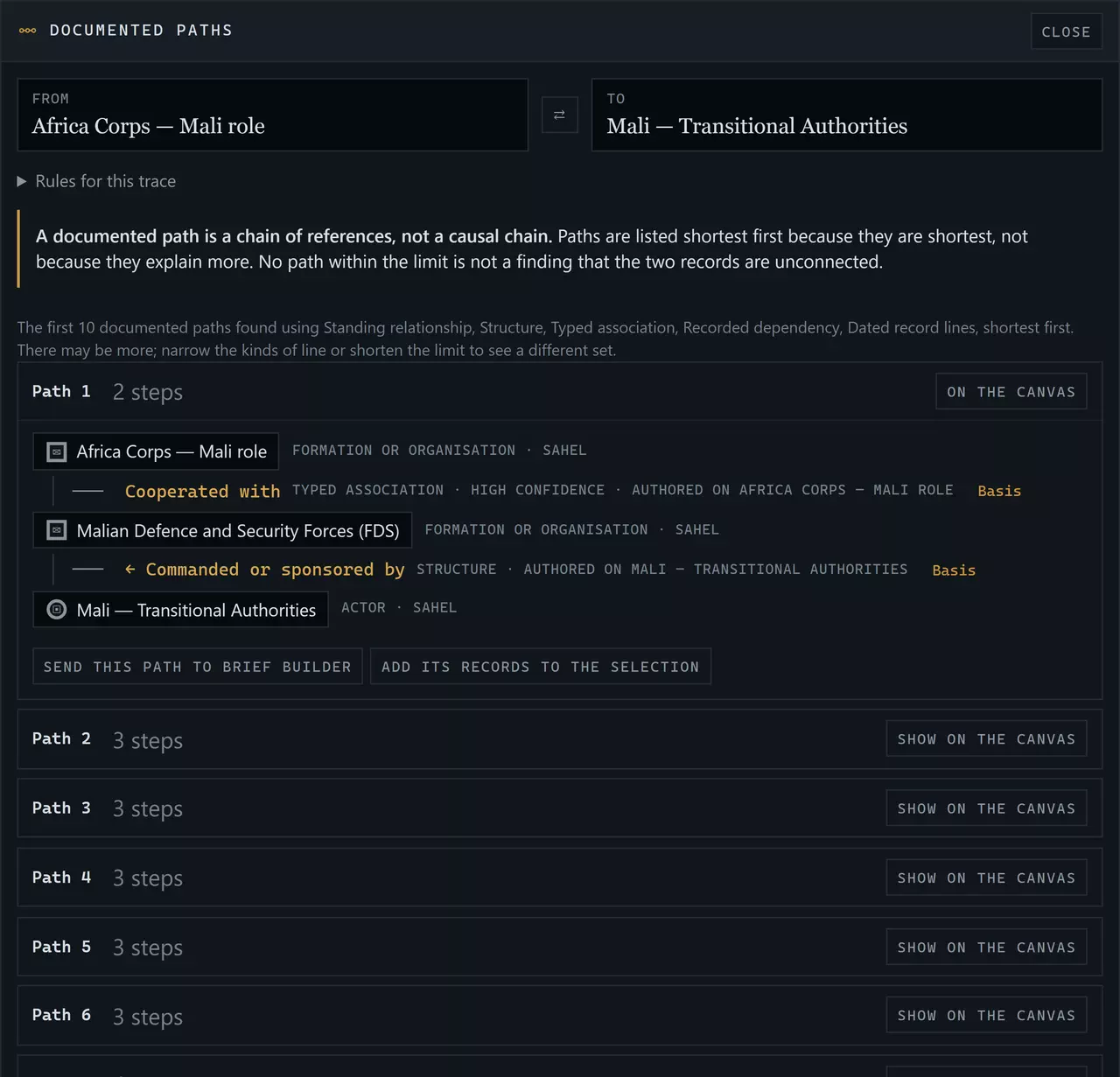The width and height of the screenshot is (1120, 1077).
Task: Open Basis for Commanded or sponsored by
Action: [954, 570]
